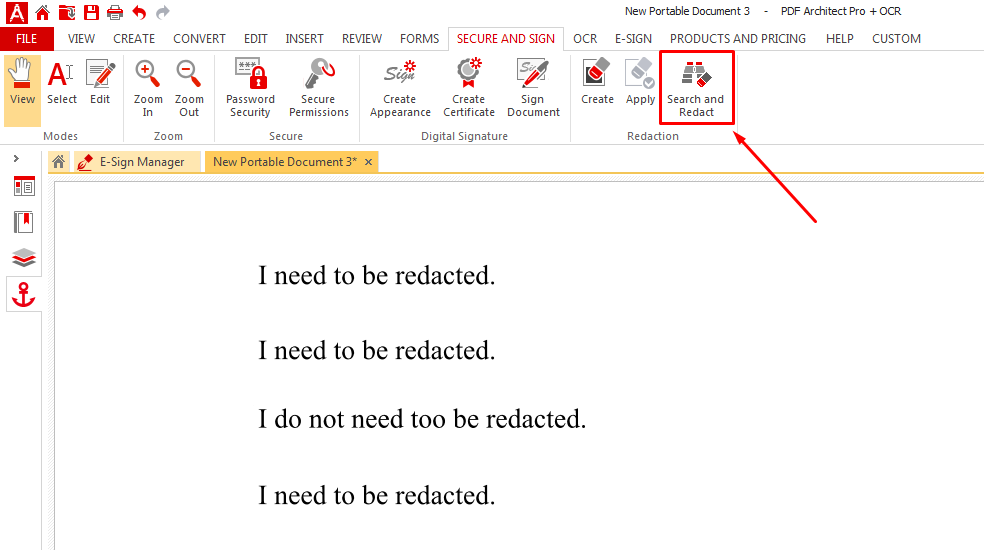Image resolution: width=984 pixels, height=550 pixels.
Task: Switch to the OCR ribbon tab
Action: pos(585,39)
